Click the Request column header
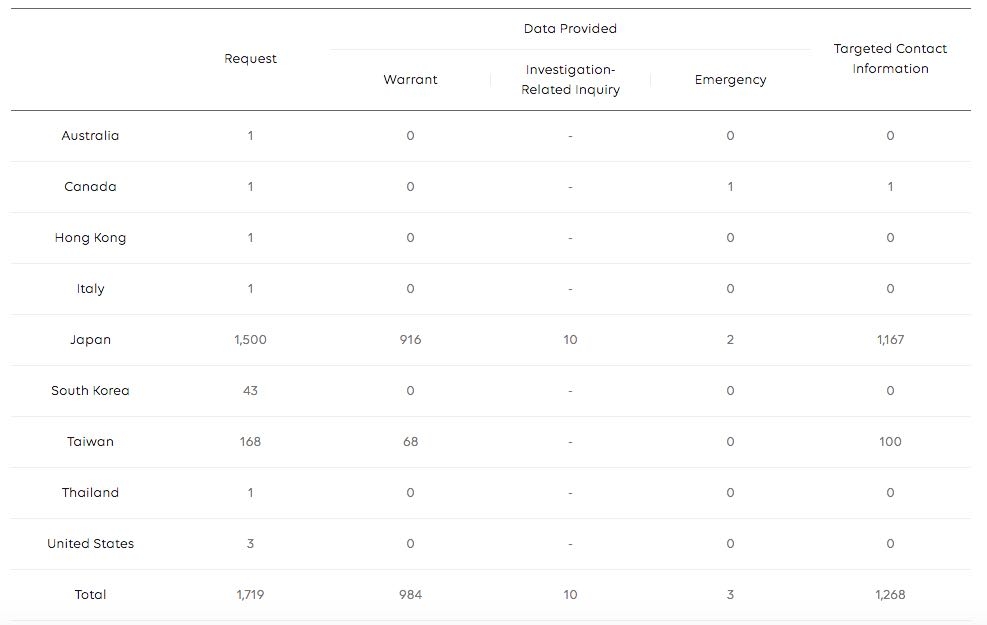The height and width of the screenshot is (625, 987). click(250, 59)
